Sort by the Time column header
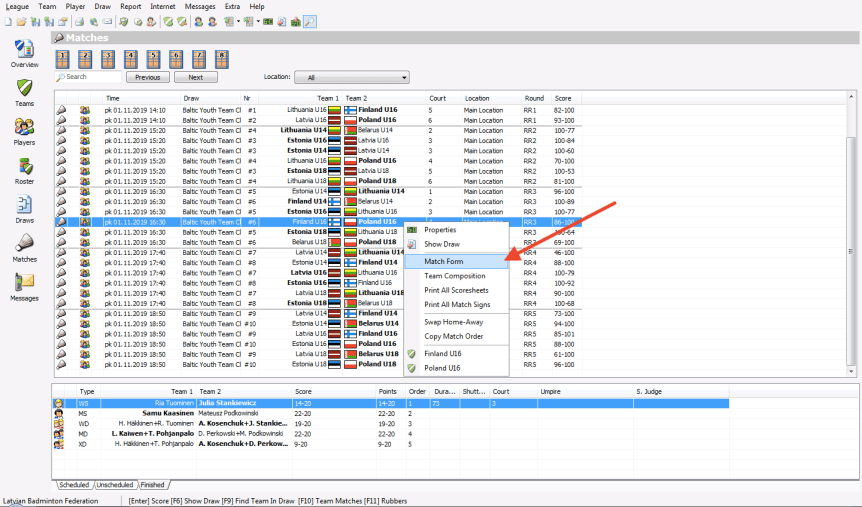862x507 pixels. pyautogui.click(x=142, y=98)
